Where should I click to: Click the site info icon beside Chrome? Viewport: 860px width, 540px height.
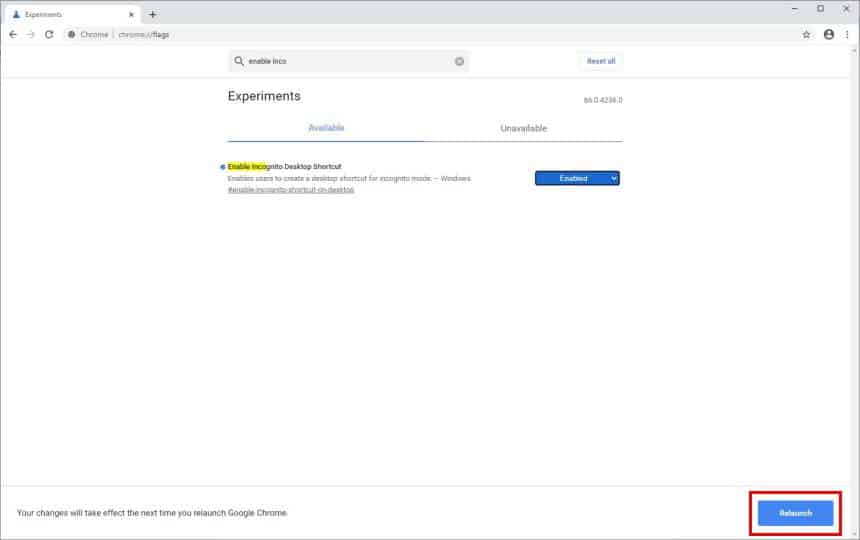[x=71, y=35]
